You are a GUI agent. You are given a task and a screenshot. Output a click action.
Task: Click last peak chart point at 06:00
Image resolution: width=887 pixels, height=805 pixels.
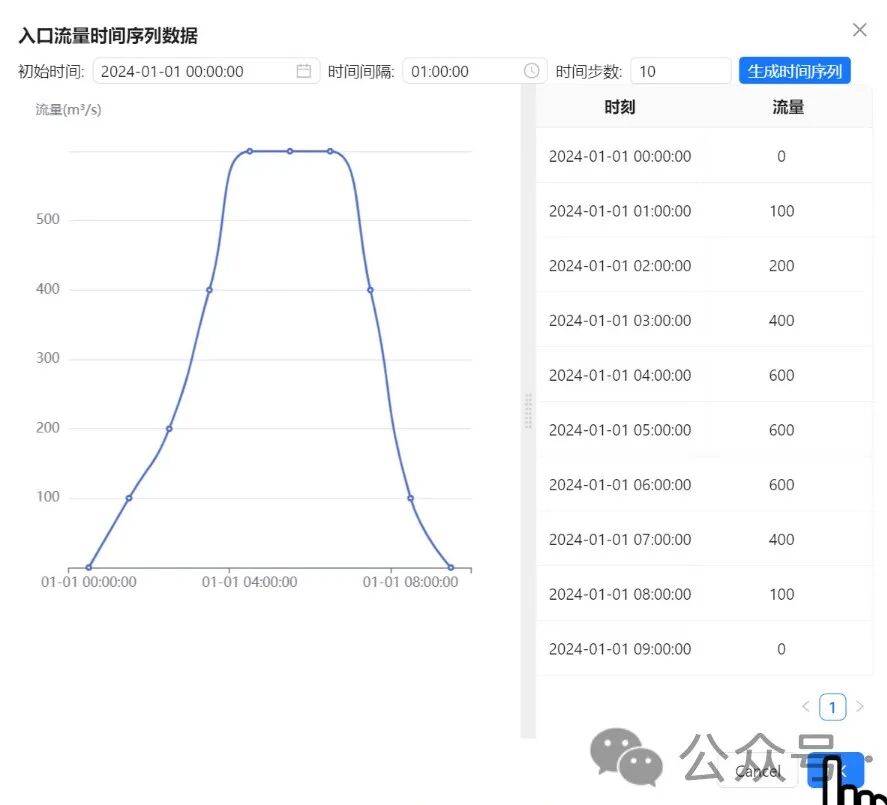coord(330,151)
